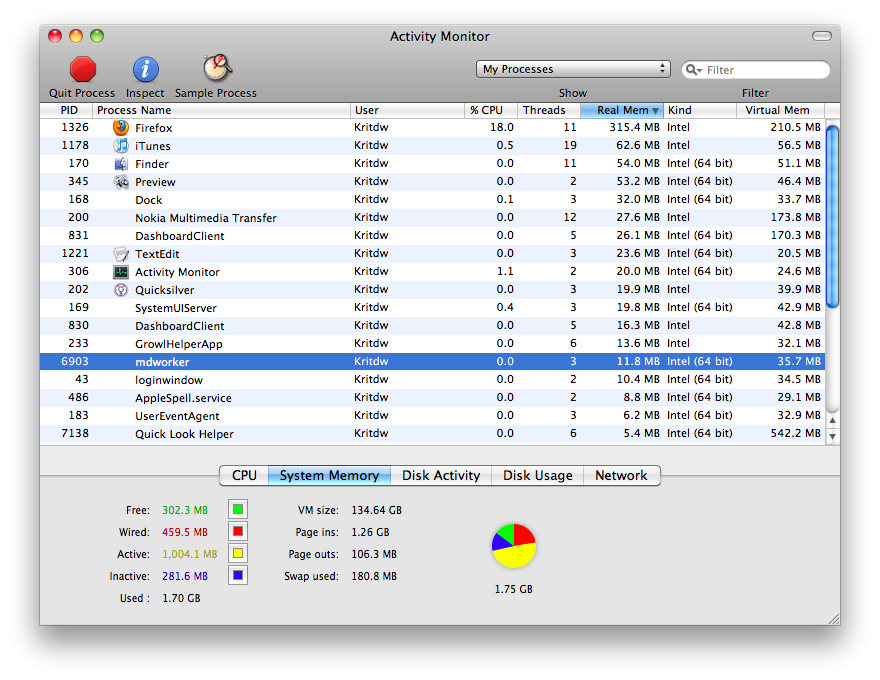Click the yellow Active memory color swatch
The height and width of the screenshot is (680, 880).
pos(238,553)
